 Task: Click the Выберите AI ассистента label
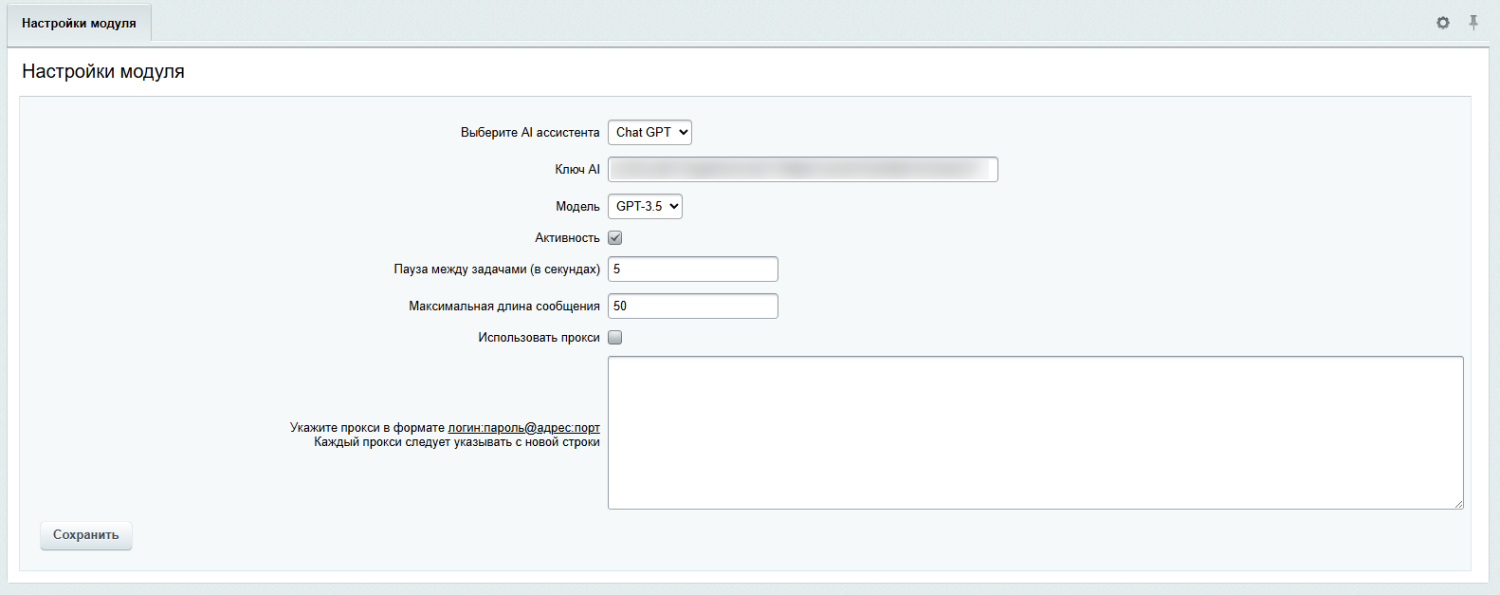[530, 132]
